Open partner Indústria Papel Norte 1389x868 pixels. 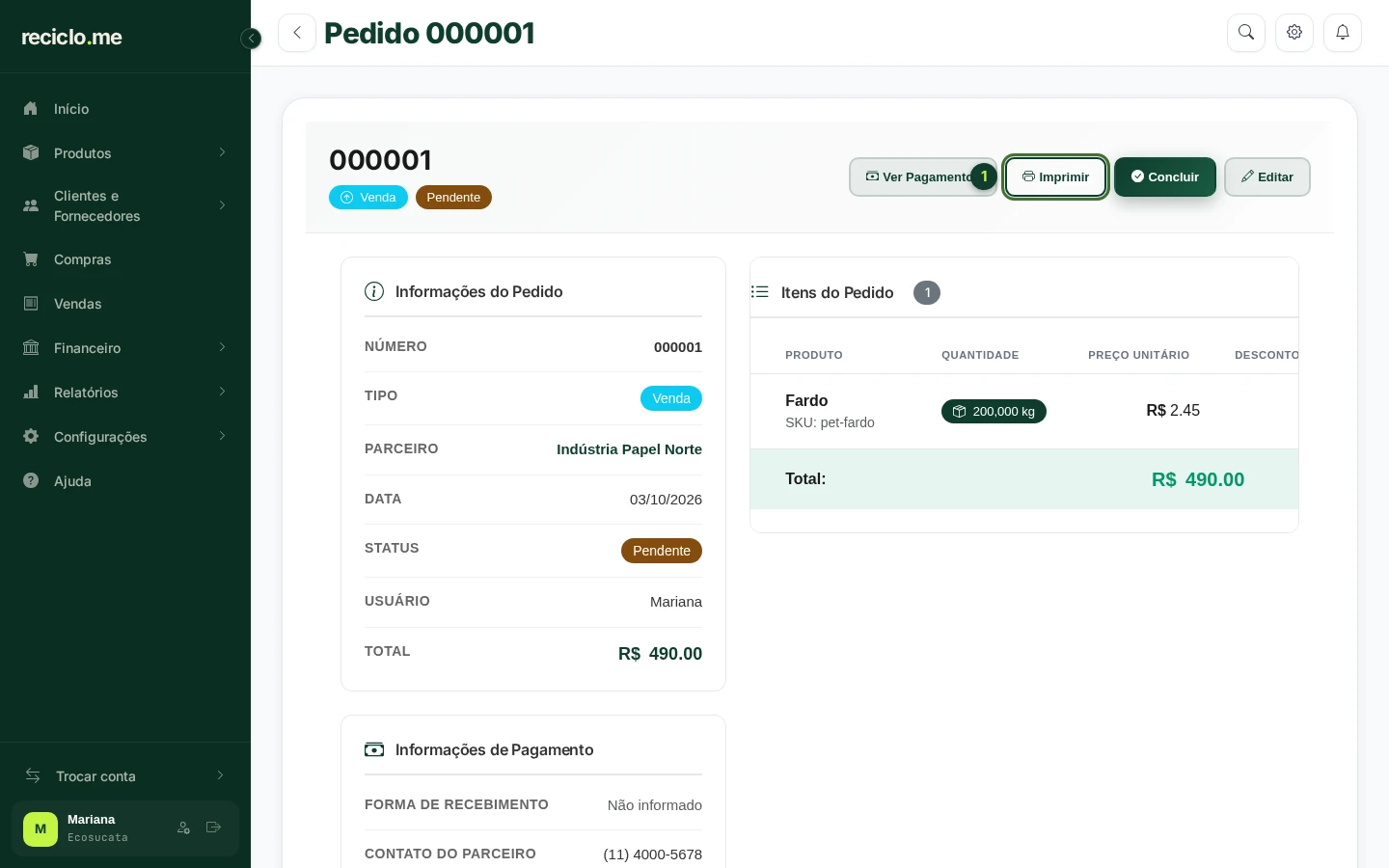point(629,449)
